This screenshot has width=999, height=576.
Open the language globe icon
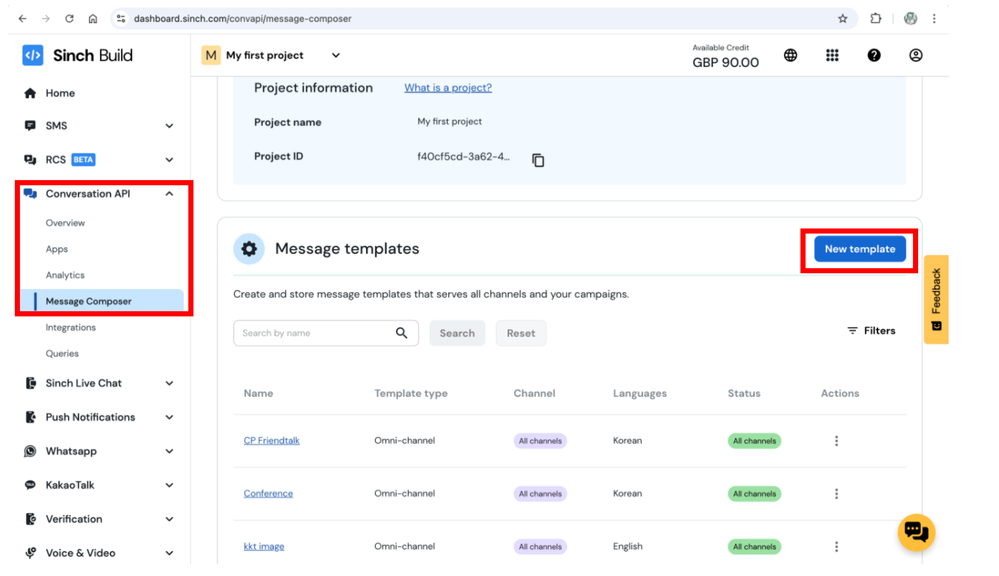[790, 56]
